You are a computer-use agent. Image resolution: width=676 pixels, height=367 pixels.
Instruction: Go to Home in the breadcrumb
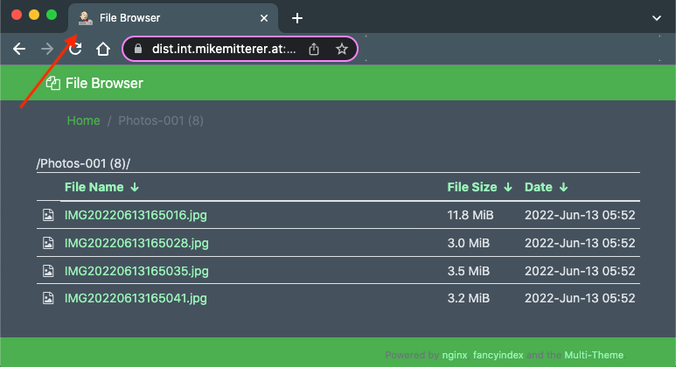click(84, 121)
